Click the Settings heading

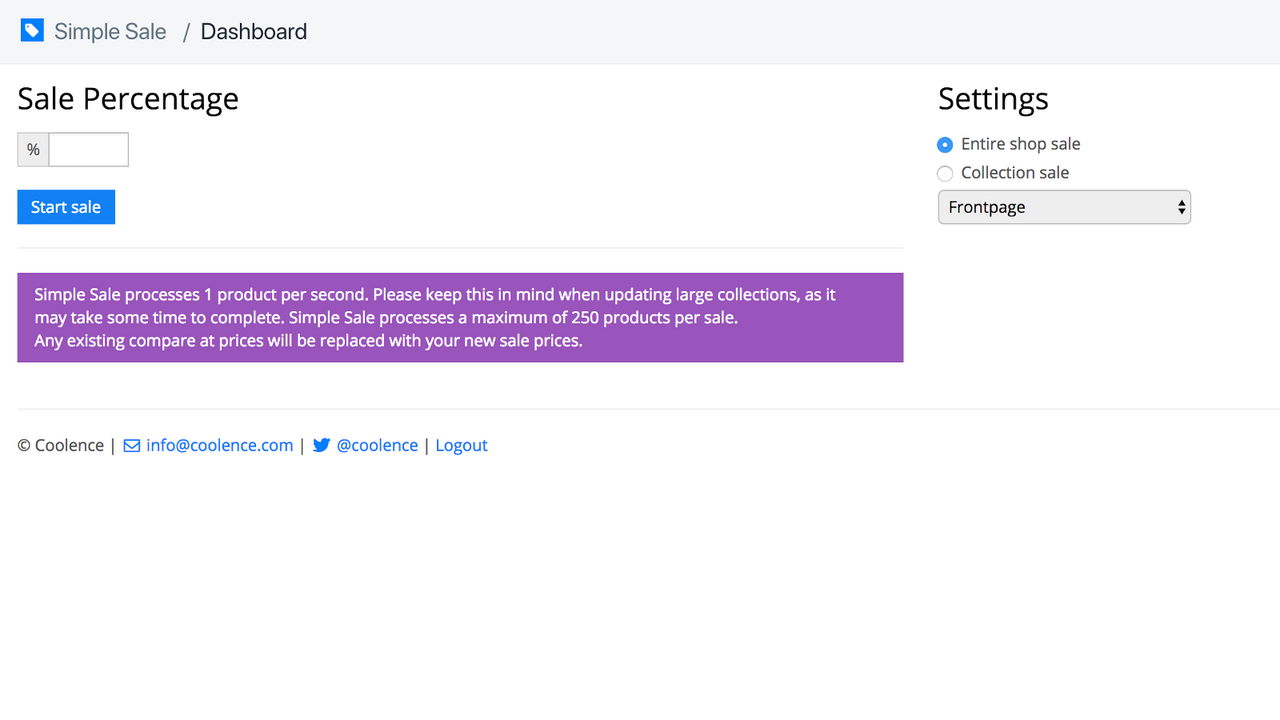pos(993,99)
